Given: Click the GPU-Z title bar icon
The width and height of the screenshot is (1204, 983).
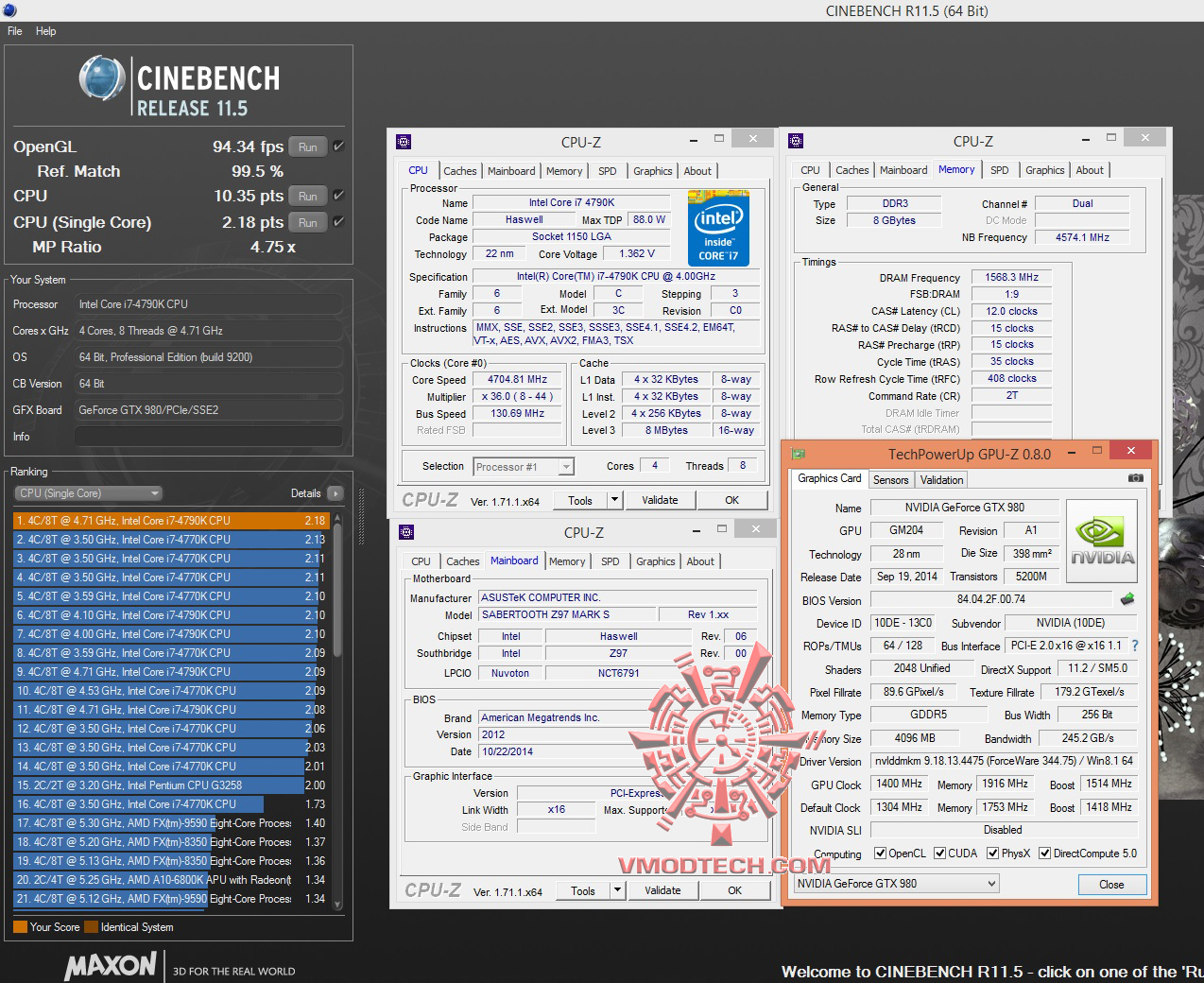Looking at the screenshot, I should pyautogui.click(x=799, y=454).
